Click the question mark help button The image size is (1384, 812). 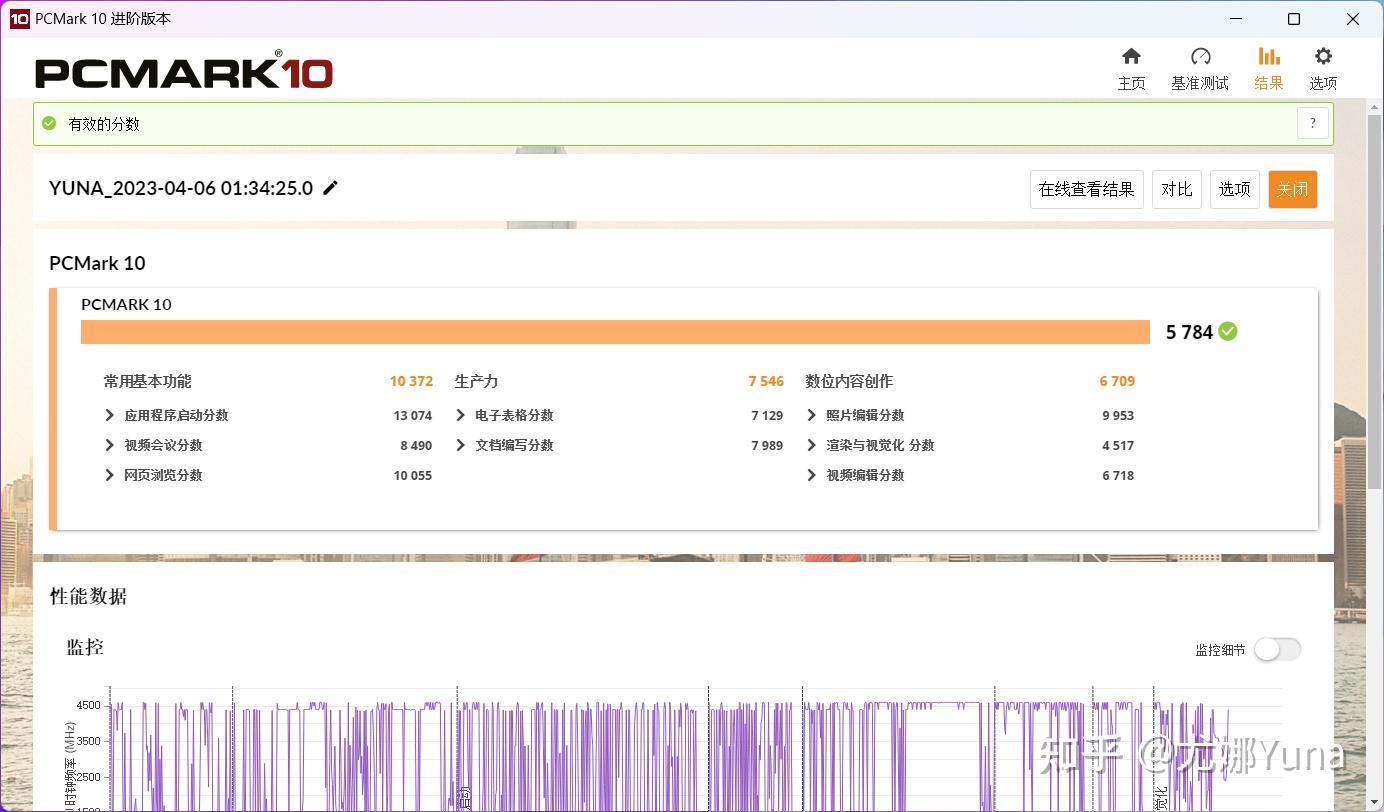click(1313, 124)
